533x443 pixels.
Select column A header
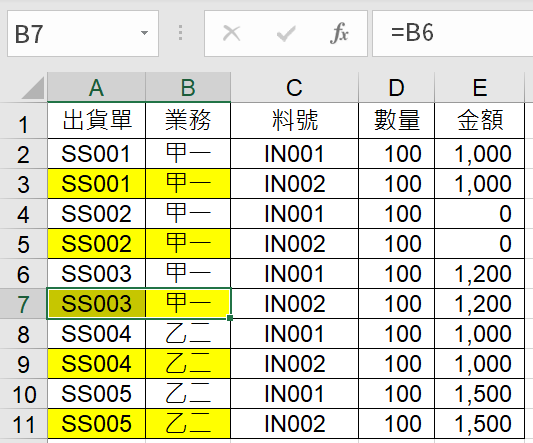(97, 87)
